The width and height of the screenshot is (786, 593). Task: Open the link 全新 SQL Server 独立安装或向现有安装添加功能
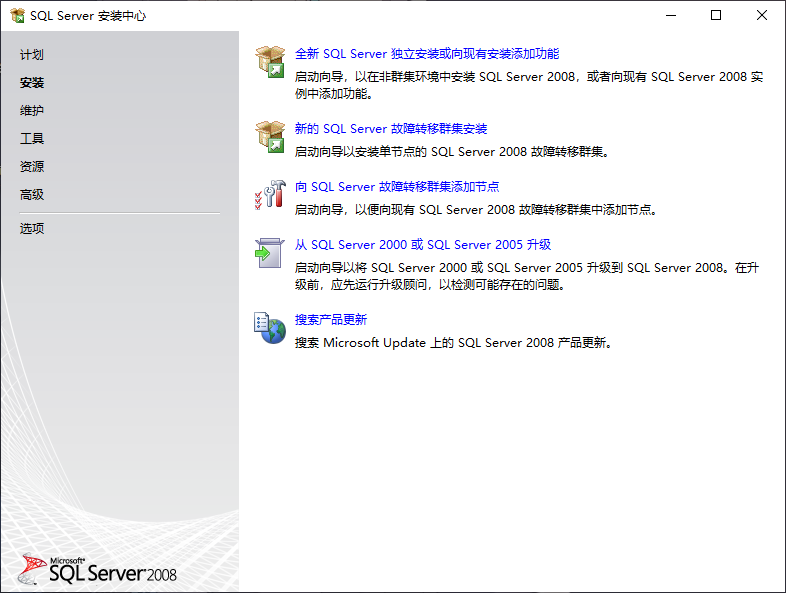(x=427, y=54)
